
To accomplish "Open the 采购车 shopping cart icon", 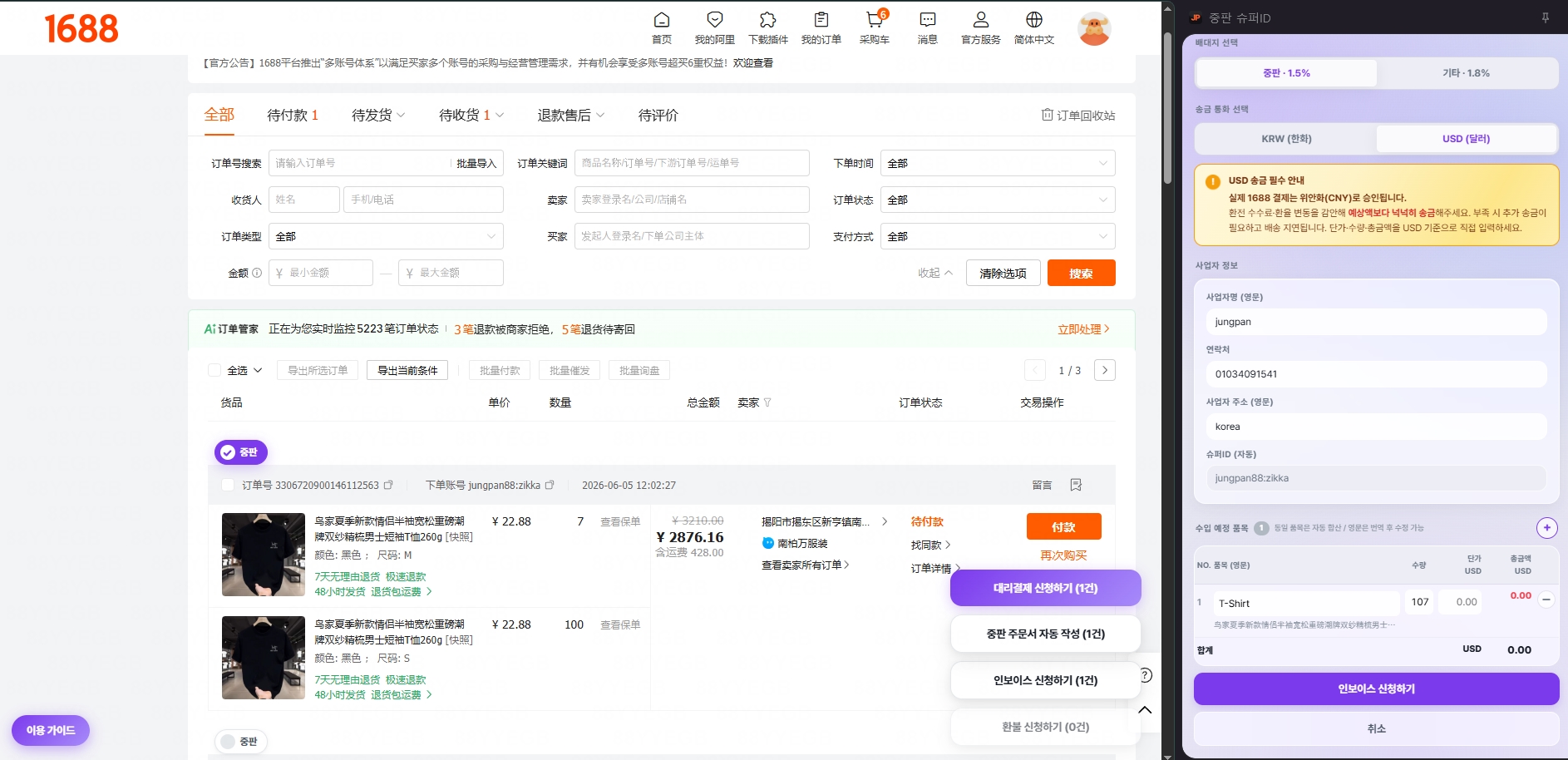I will pos(874,20).
